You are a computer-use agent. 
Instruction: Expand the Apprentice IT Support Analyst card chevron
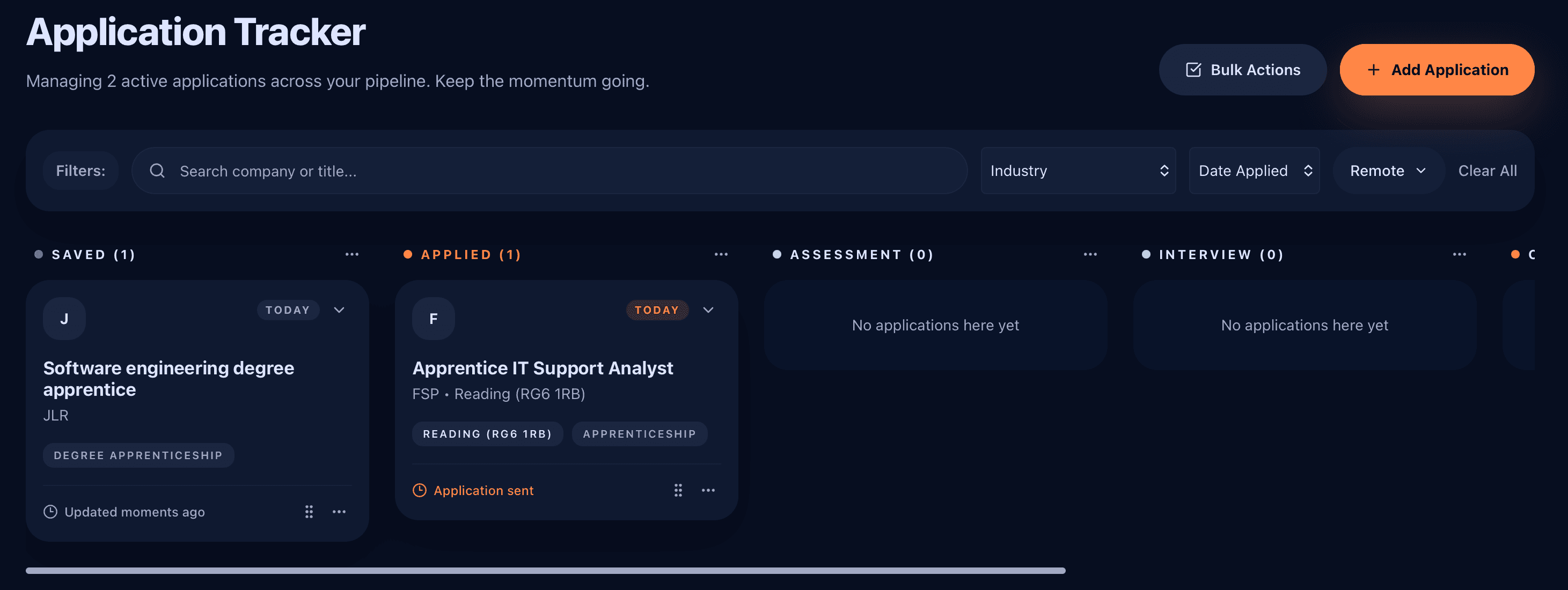click(x=708, y=310)
